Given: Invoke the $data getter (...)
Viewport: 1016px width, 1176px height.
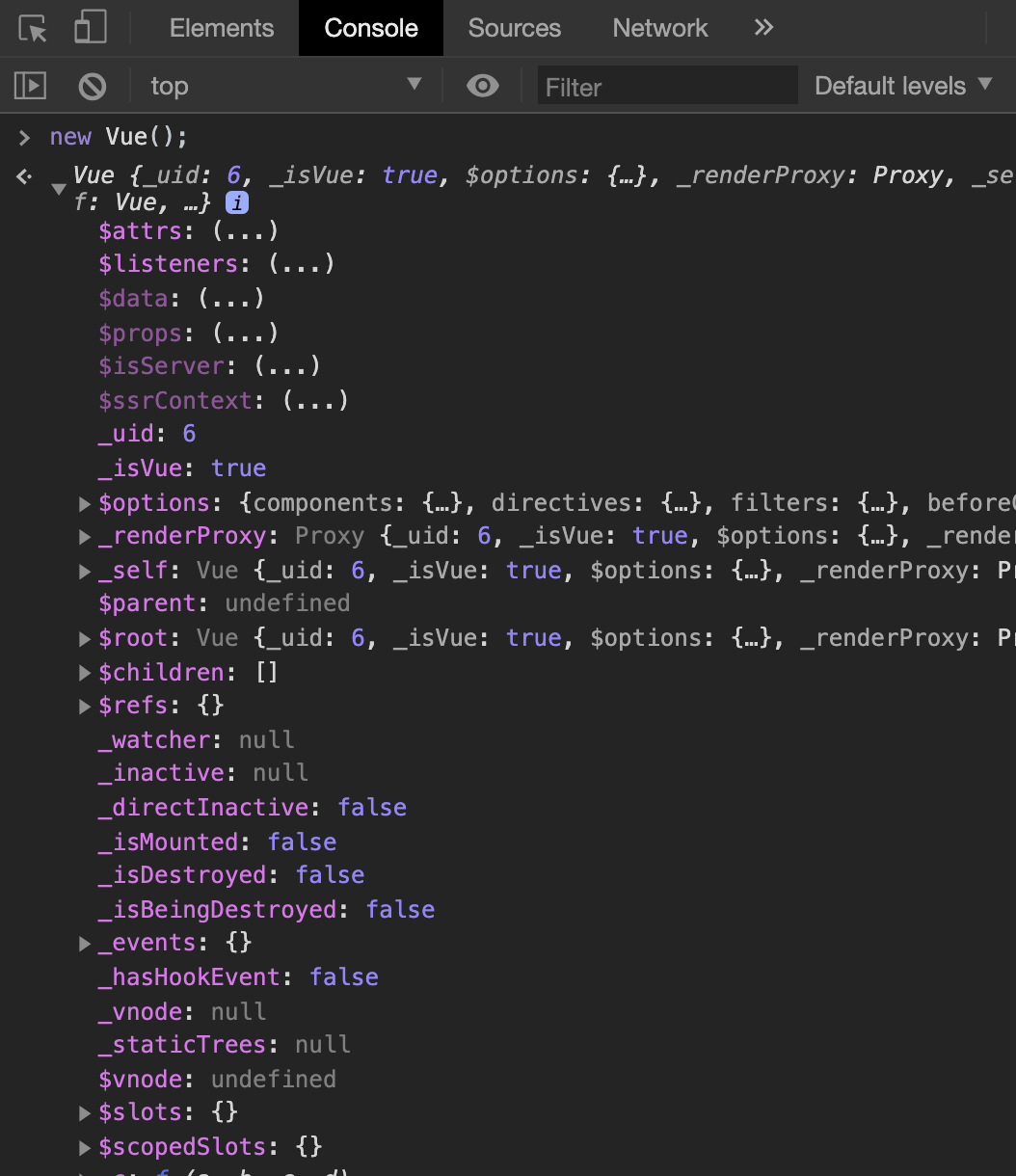Looking at the screenshot, I should point(231,299).
